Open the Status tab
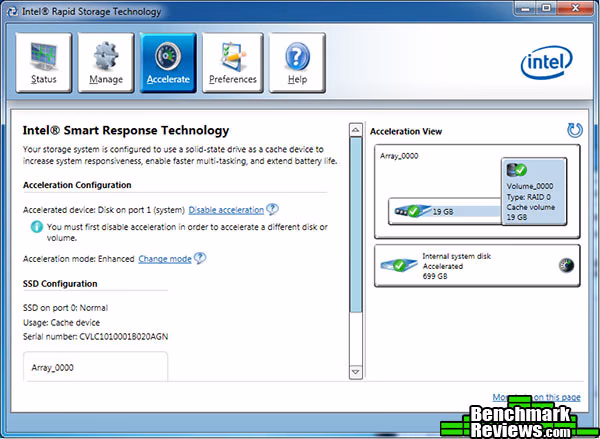Screen dimensions: 600x439 pyautogui.click(x=44, y=63)
